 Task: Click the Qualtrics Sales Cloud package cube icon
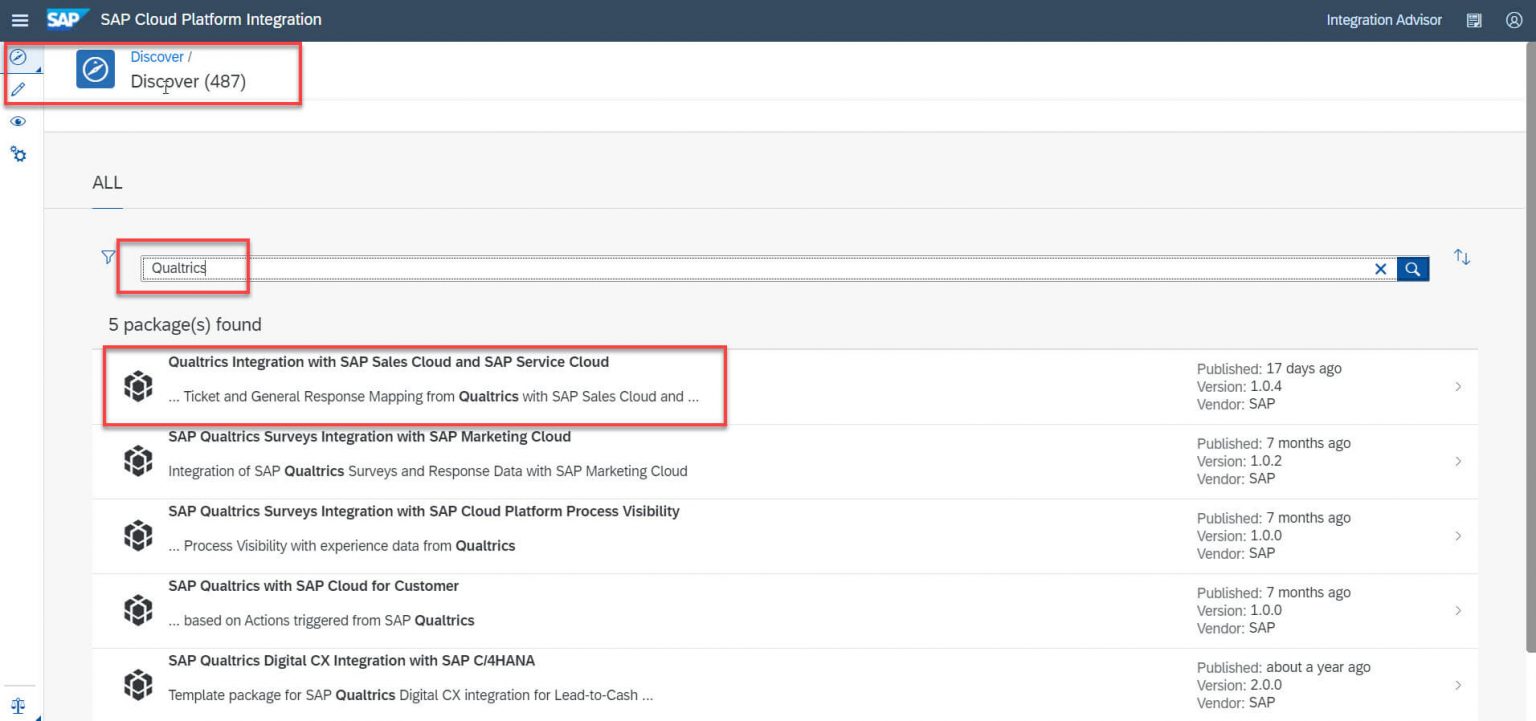point(138,385)
